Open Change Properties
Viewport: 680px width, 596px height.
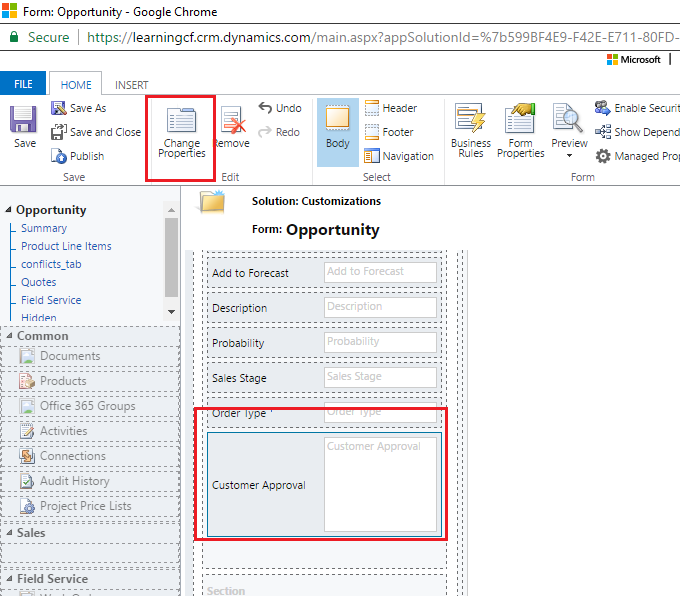pyautogui.click(x=181, y=132)
